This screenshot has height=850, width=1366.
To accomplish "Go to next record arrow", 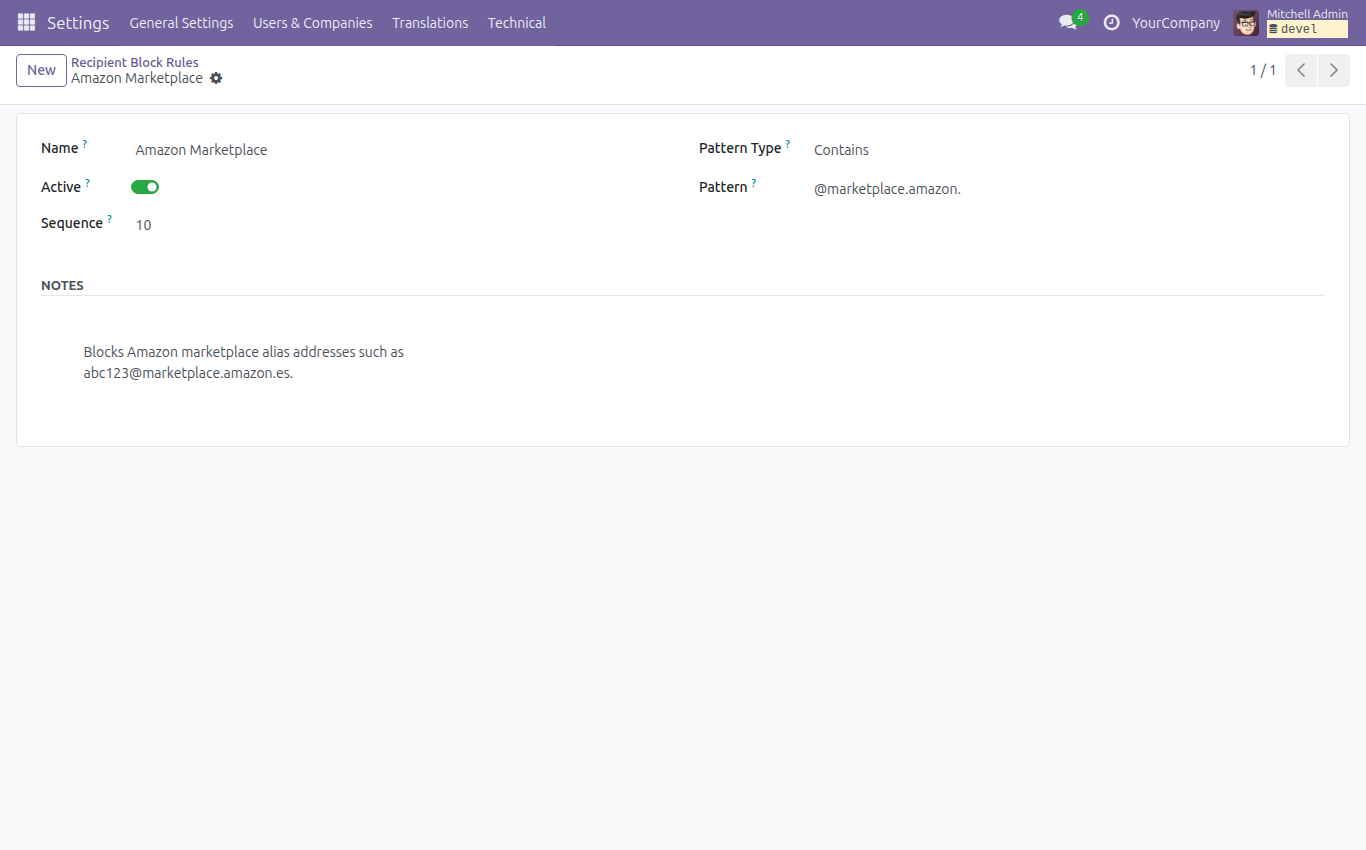I will [1334, 70].
